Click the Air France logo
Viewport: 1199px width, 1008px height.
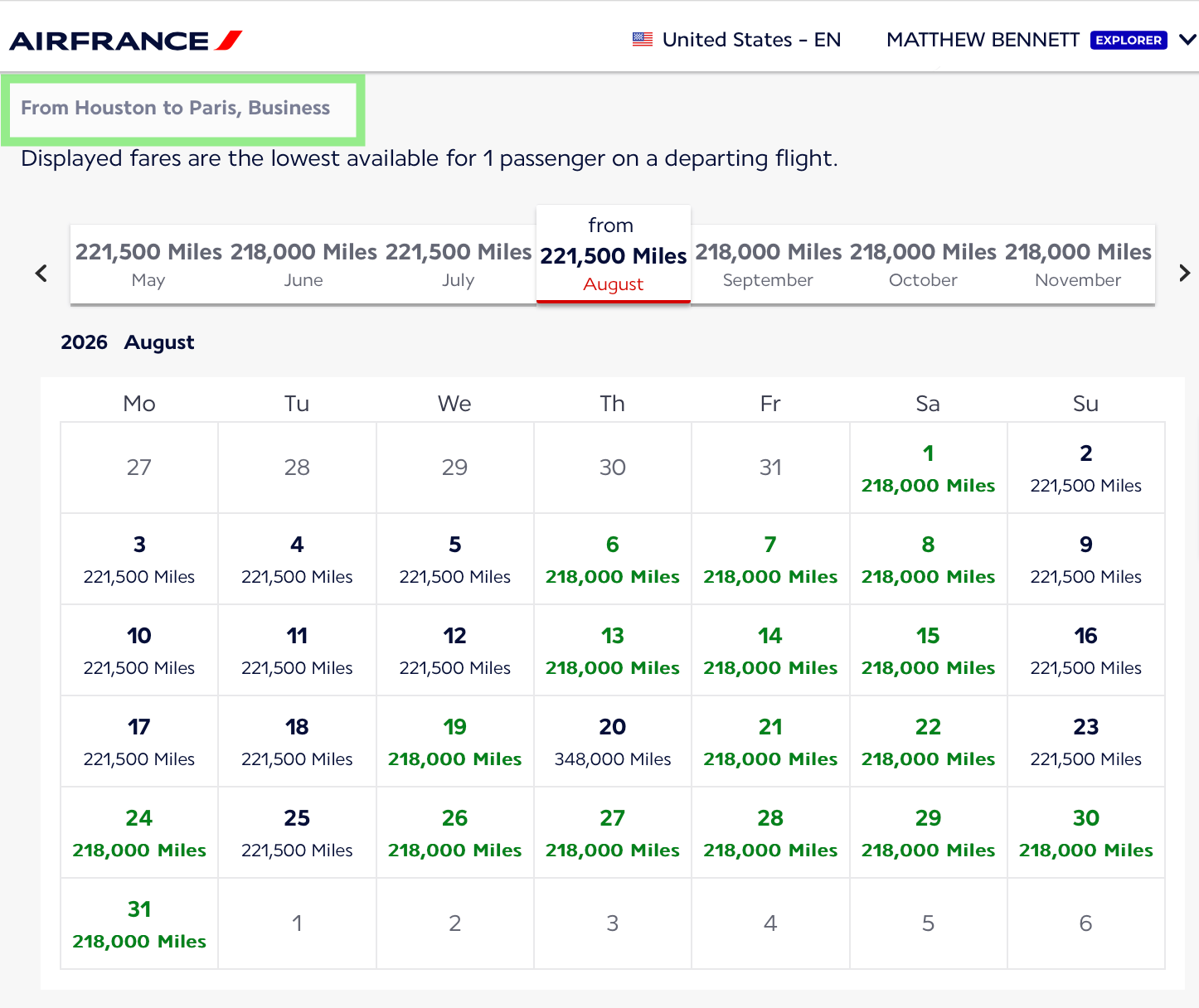pyautogui.click(x=125, y=41)
